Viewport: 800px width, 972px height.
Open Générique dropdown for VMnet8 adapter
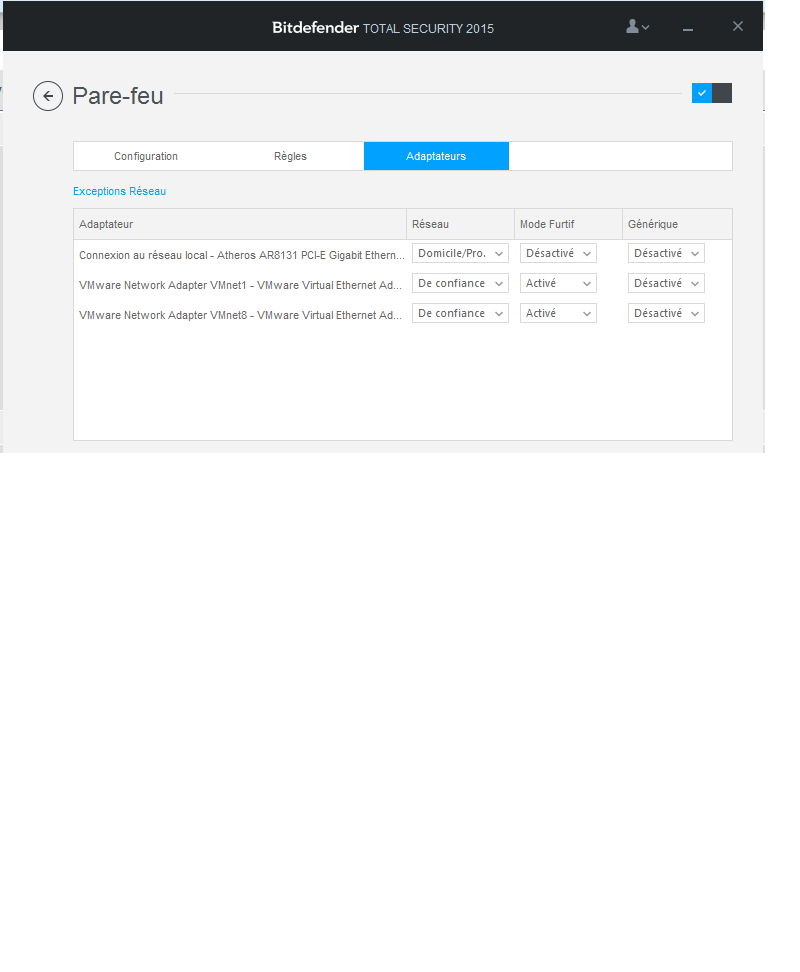tap(666, 313)
